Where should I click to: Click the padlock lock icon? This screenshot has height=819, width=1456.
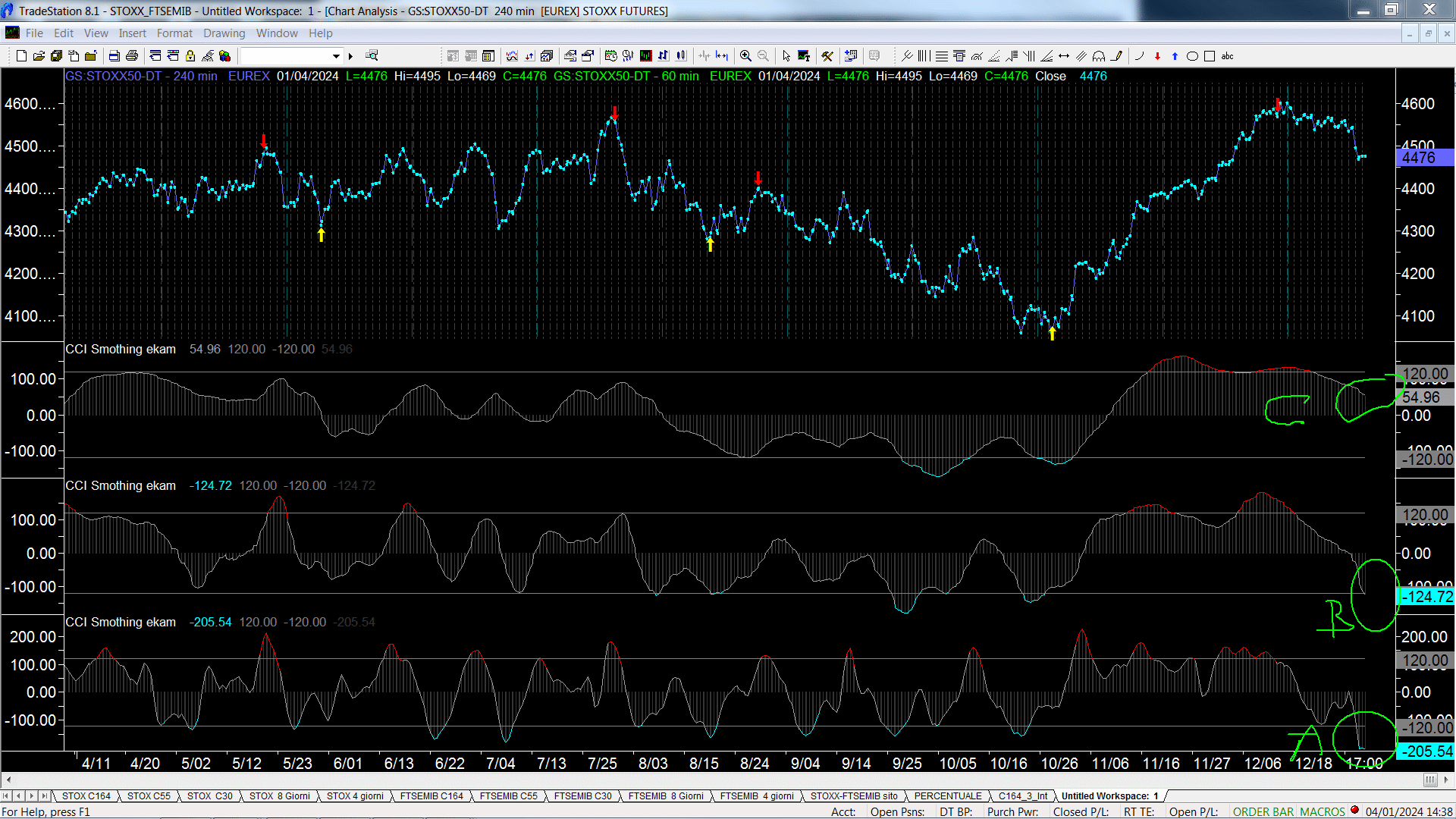pyautogui.click(x=190, y=55)
